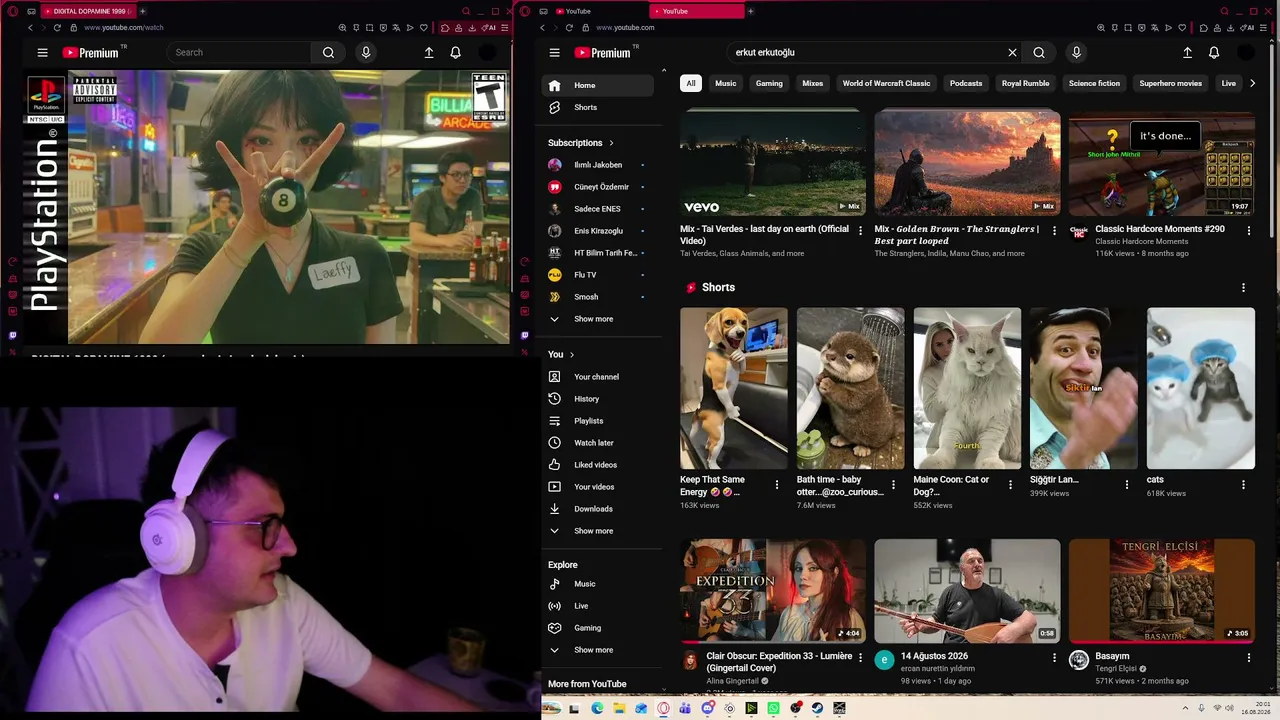Open more options for Tai Verdes mix
This screenshot has width=1280, height=720.
[860, 230]
